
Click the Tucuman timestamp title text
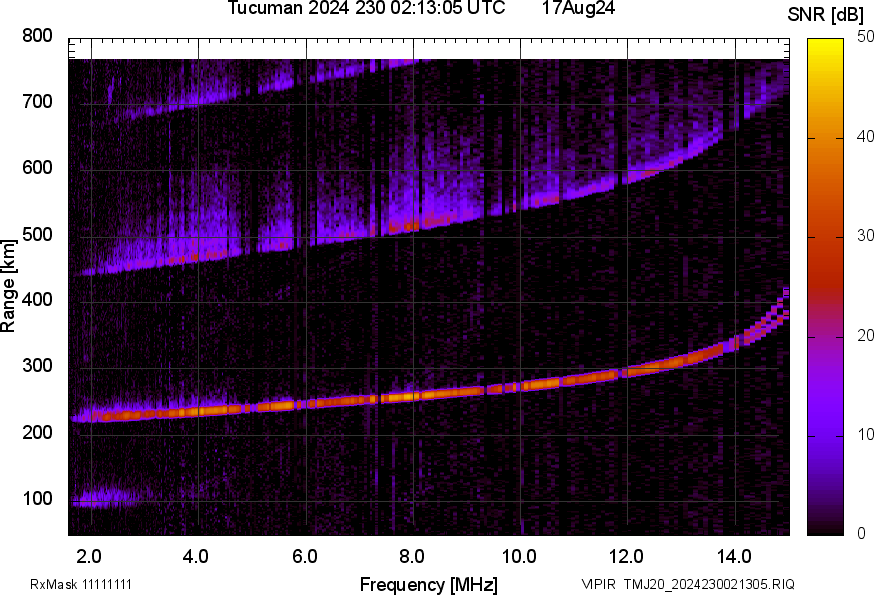[365, 9]
